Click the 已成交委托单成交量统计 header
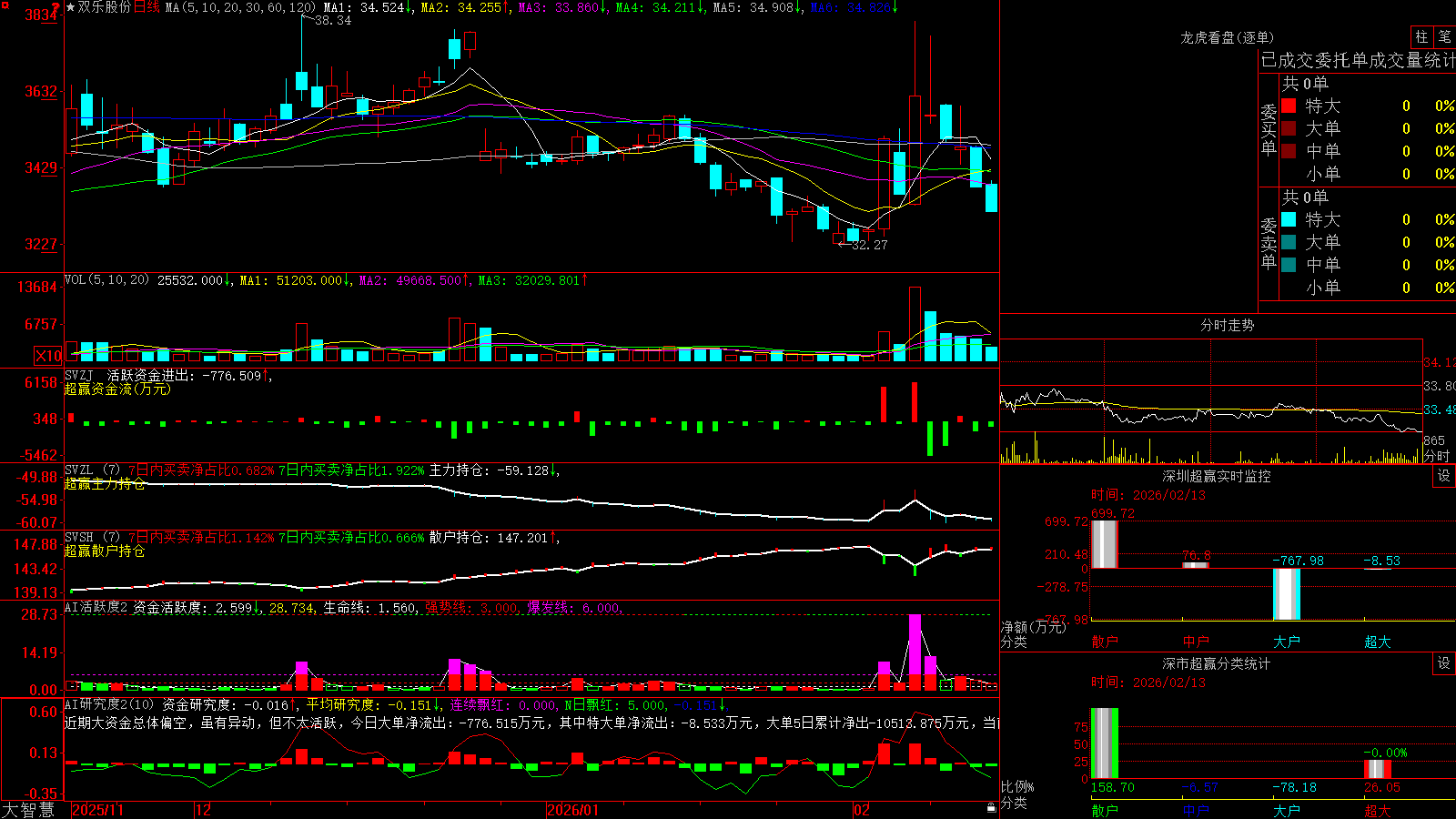This screenshot has height=819, width=1456. 1358,60
